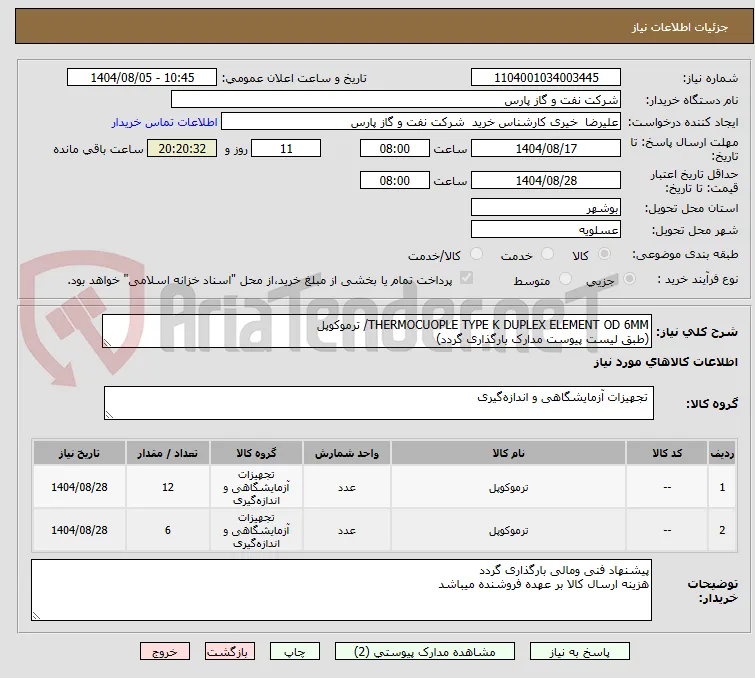Viewport: 755px width, 678px height.
Task: Click the ردیف column header
Action: coord(722,453)
